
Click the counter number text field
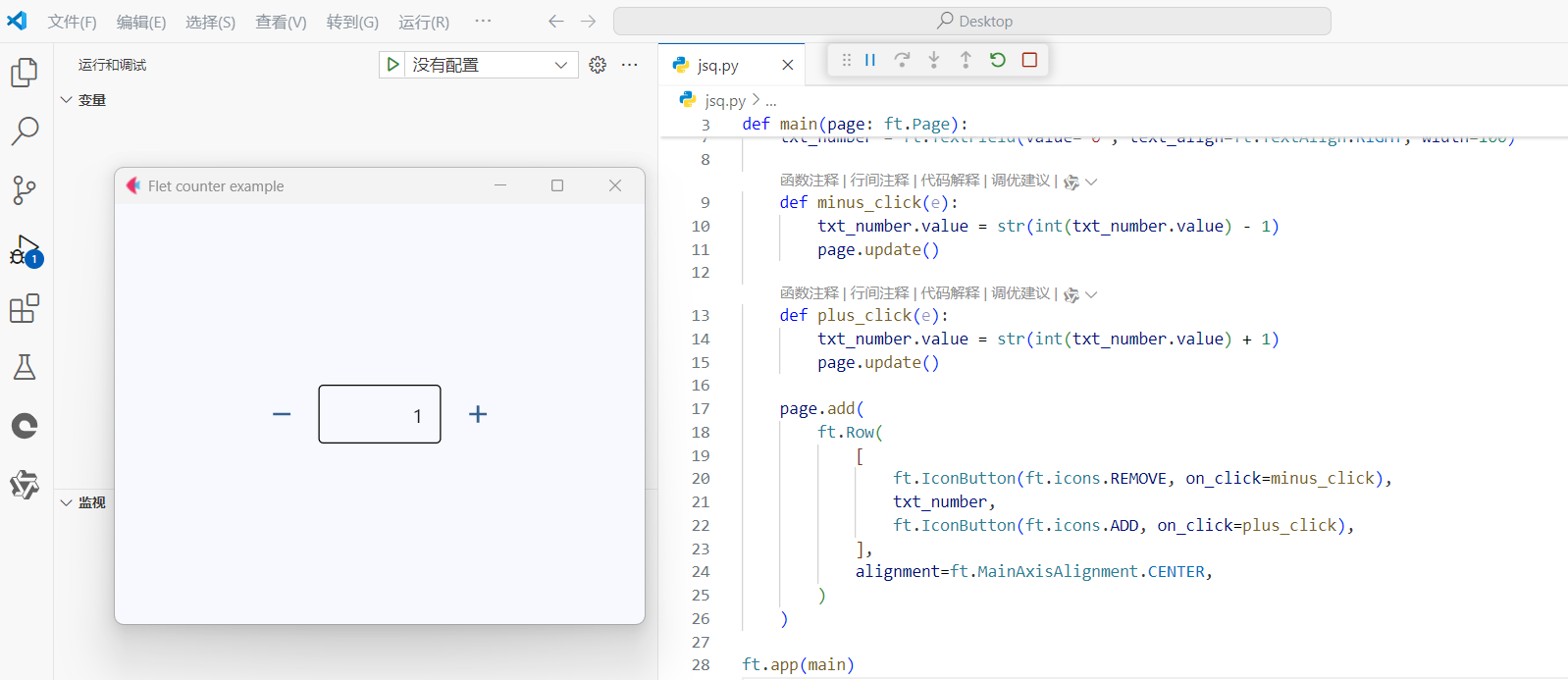tap(380, 414)
